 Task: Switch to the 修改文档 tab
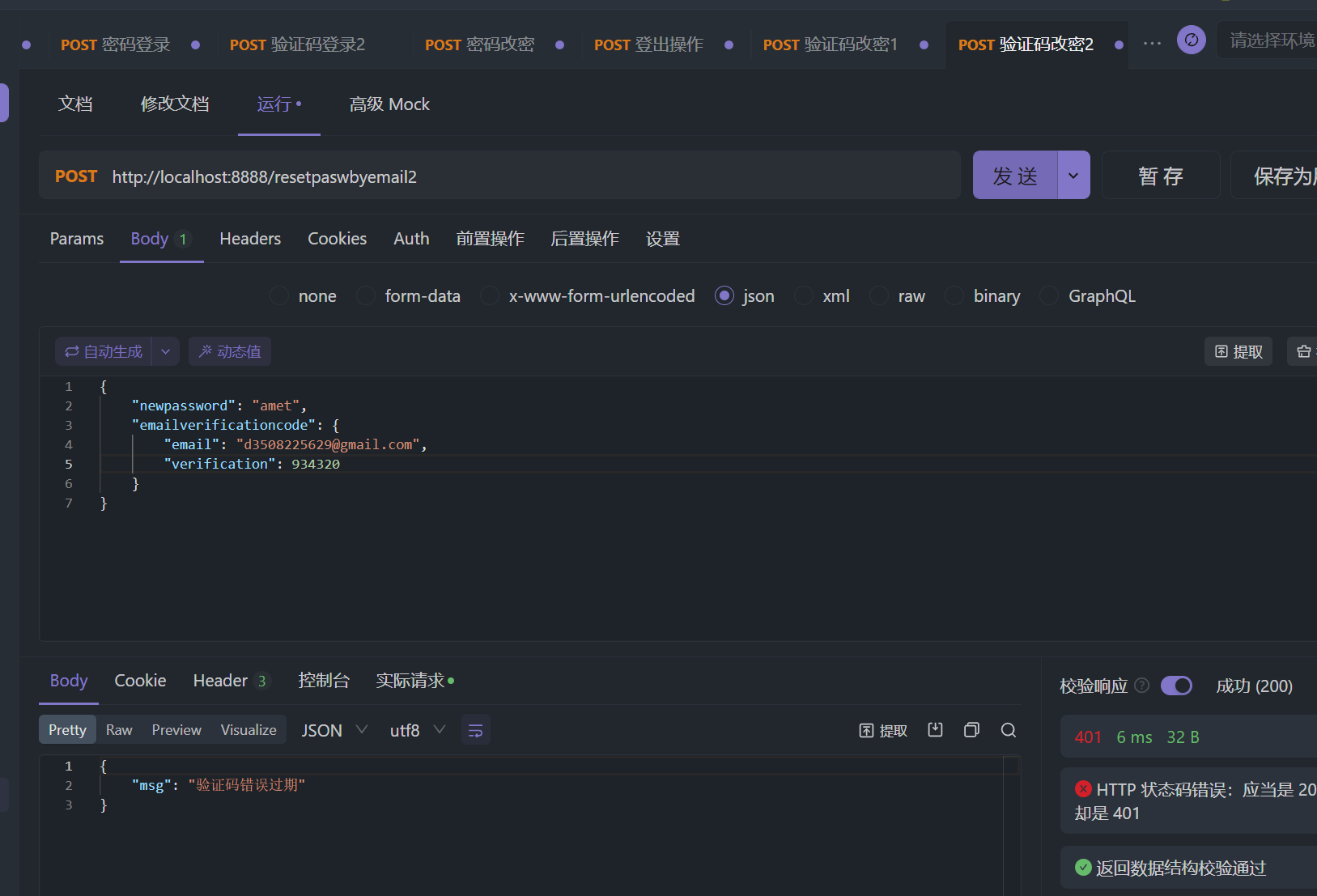pyautogui.click(x=175, y=104)
